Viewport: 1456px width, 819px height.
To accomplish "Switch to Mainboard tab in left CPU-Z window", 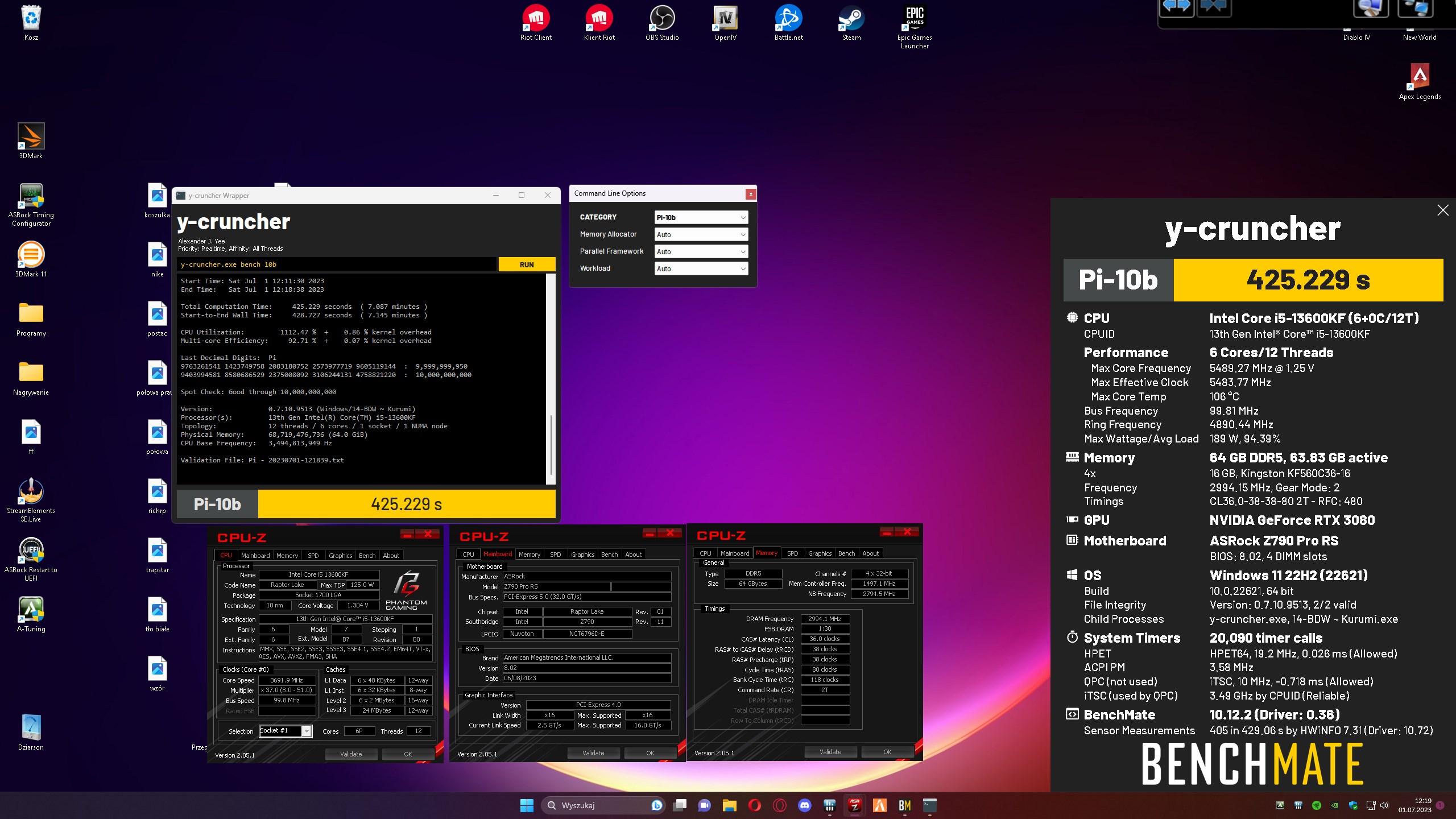I will tap(255, 556).
